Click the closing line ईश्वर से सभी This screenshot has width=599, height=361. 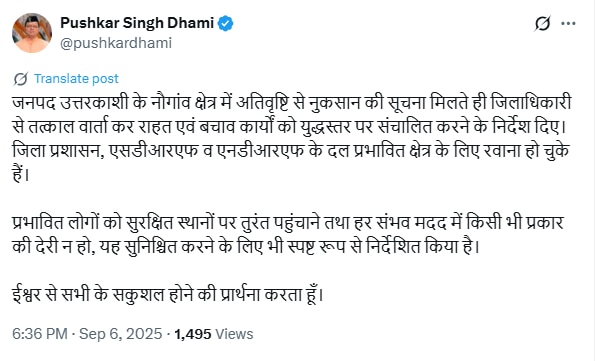tap(168, 295)
